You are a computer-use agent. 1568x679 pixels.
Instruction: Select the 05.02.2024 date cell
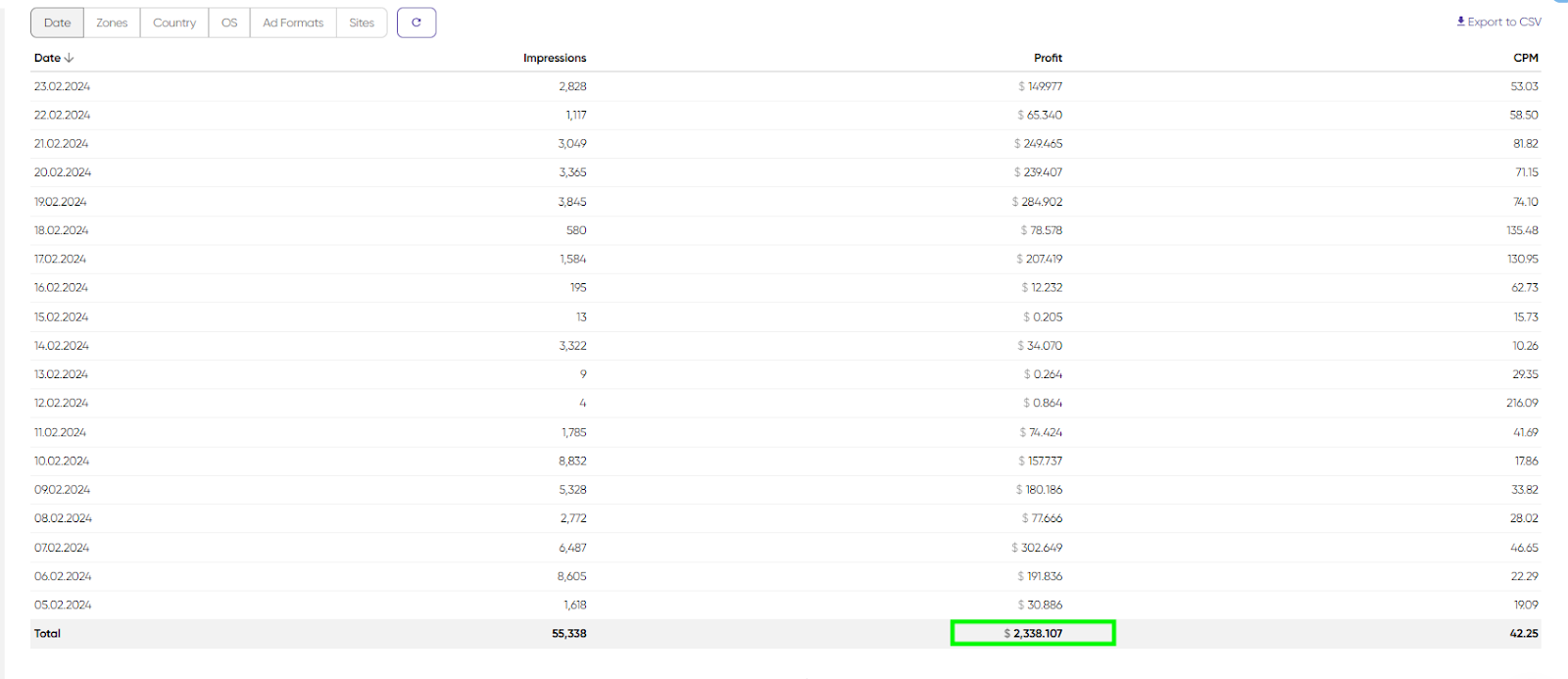pyautogui.click(x=63, y=605)
